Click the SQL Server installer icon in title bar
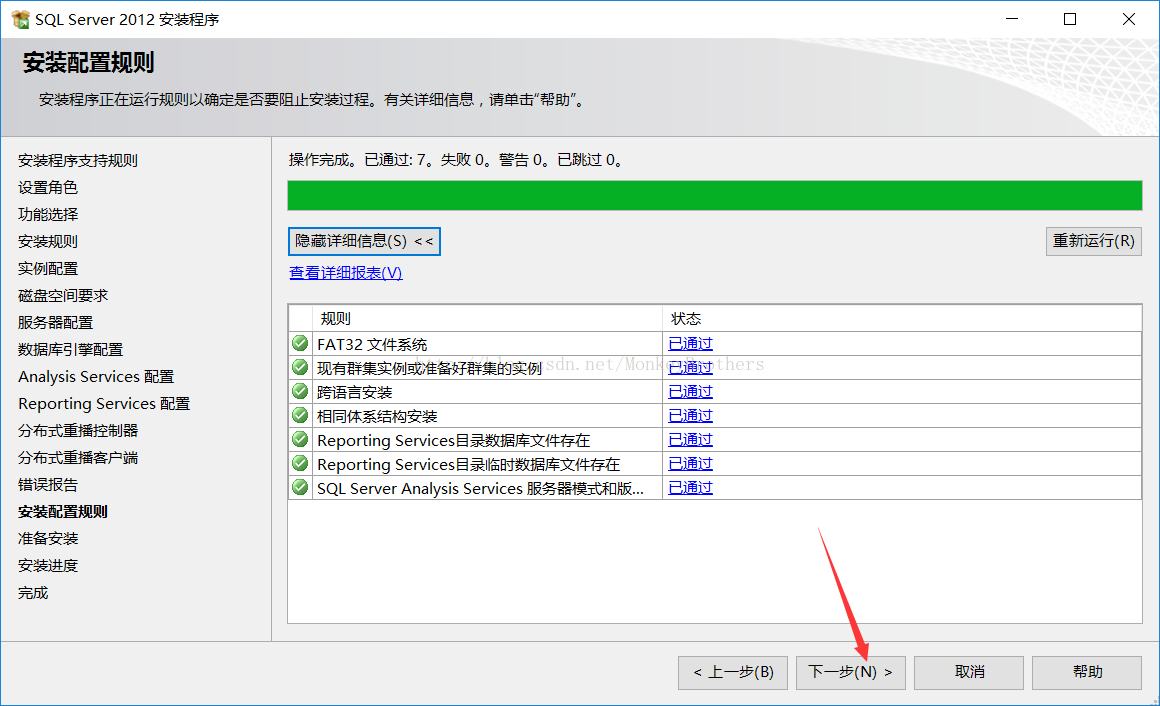 21,19
